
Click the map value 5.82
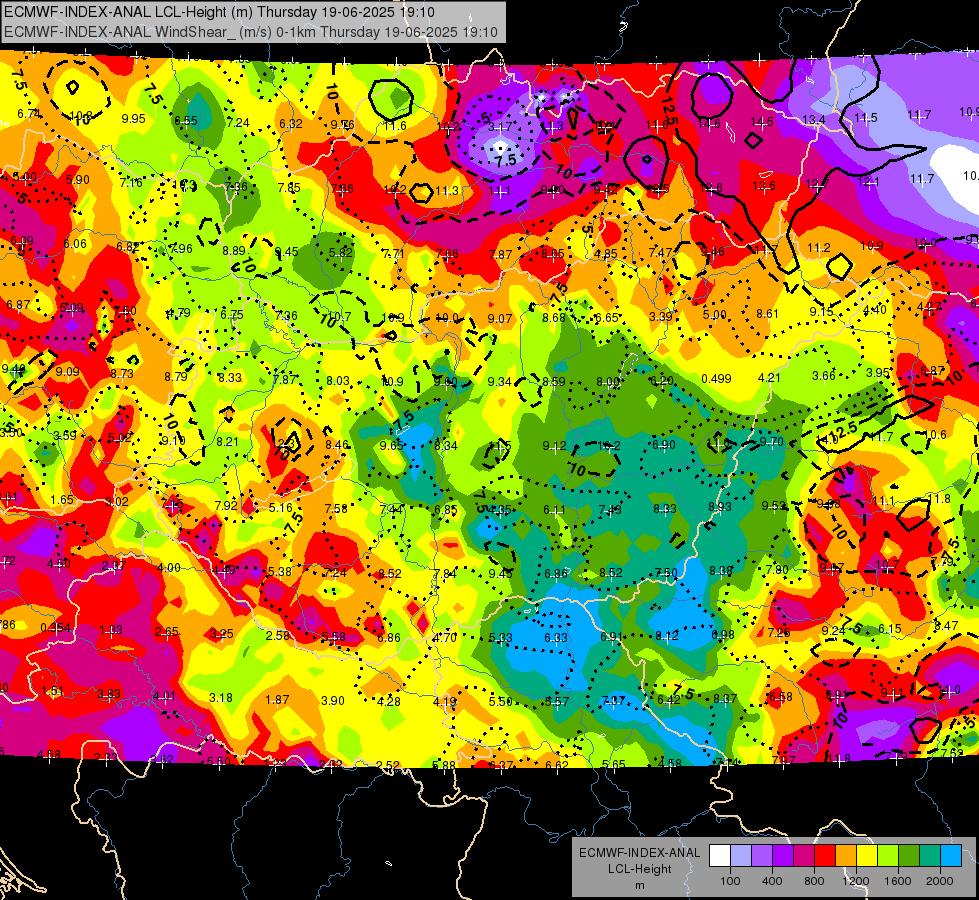[341, 253]
